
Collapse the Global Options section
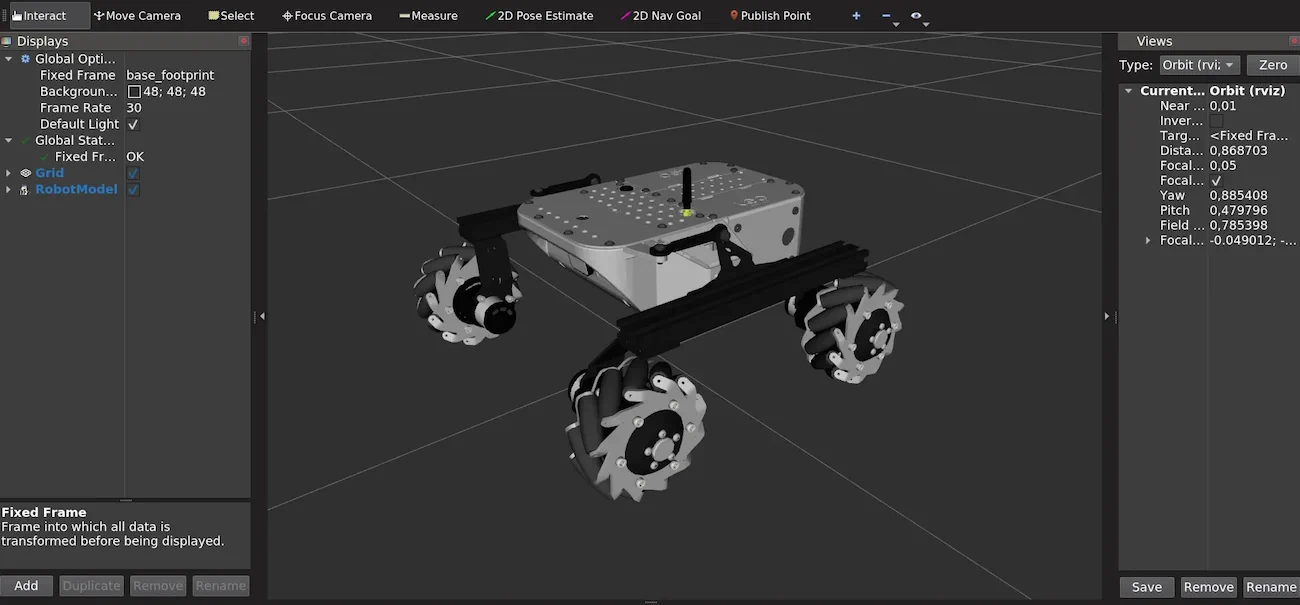click(x=9, y=59)
